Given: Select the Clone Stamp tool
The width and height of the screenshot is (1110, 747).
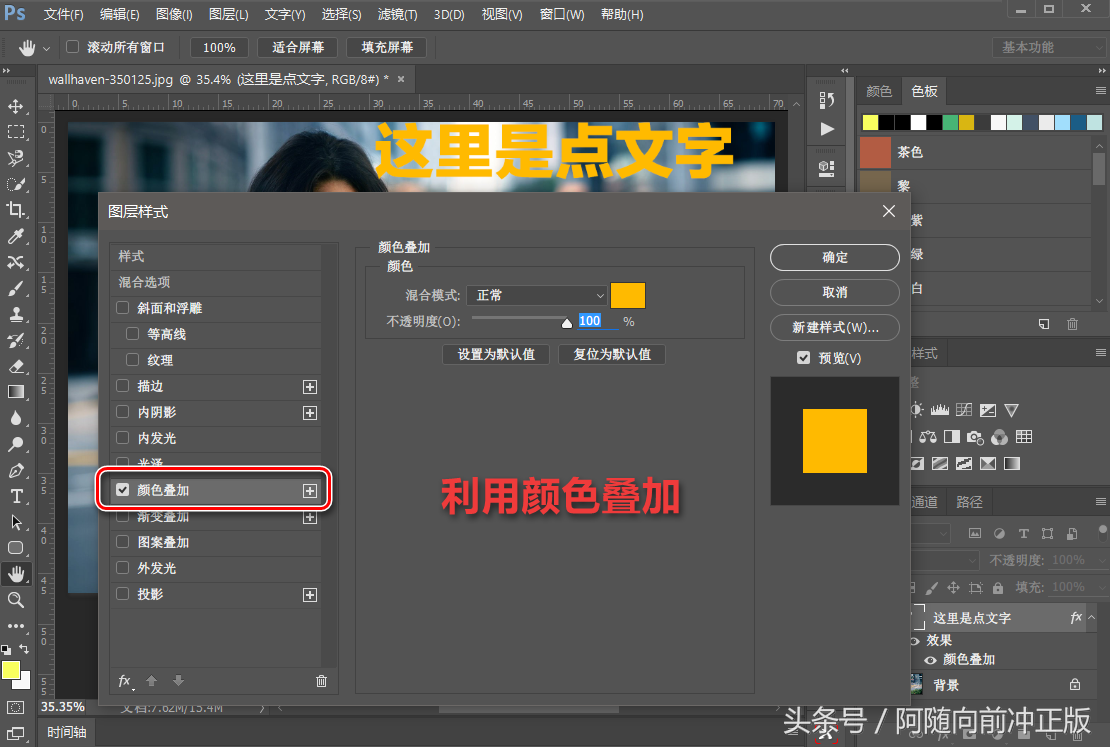Looking at the screenshot, I should pos(16,314).
